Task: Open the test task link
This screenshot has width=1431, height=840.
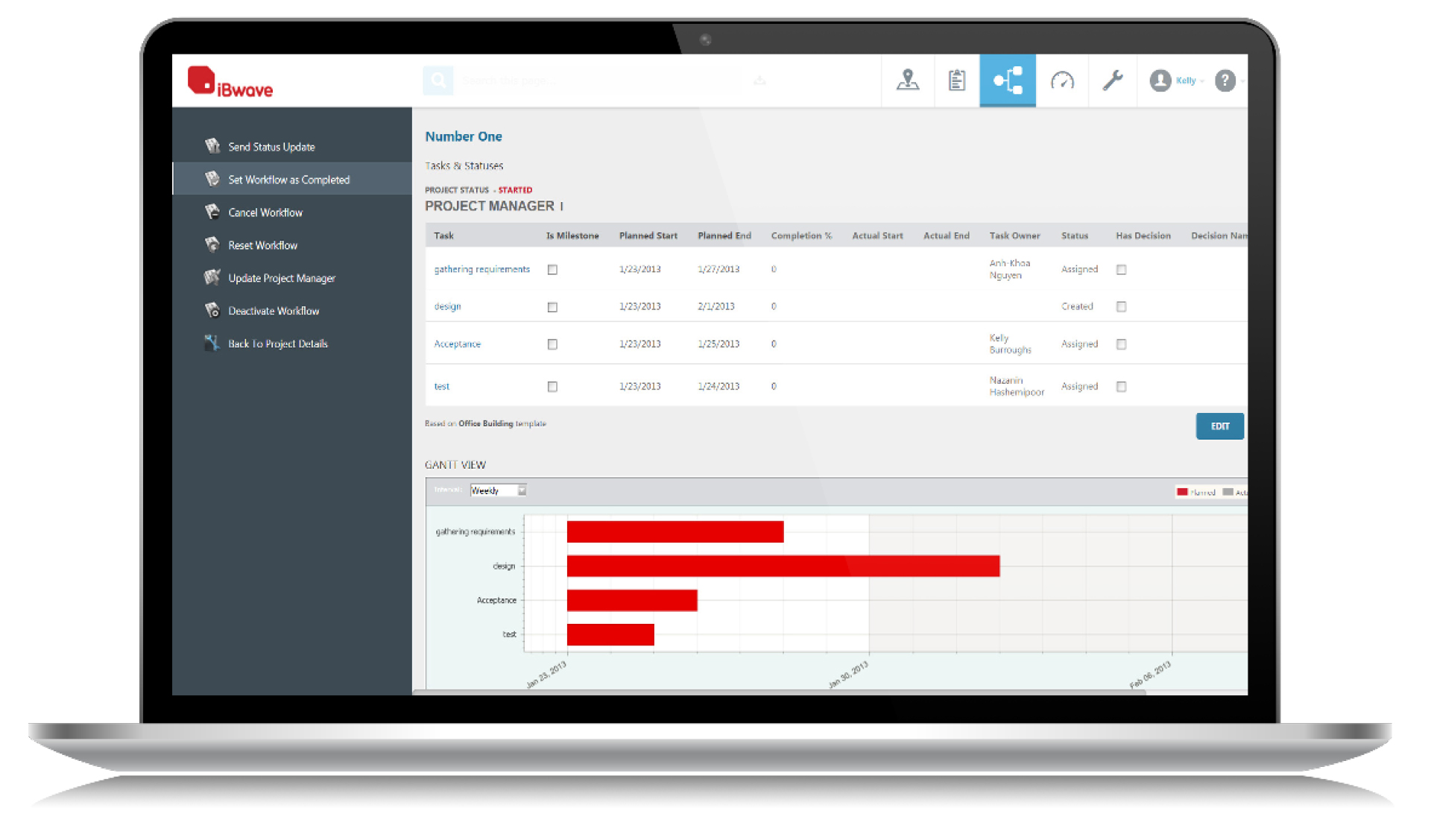Action: [441, 386]
